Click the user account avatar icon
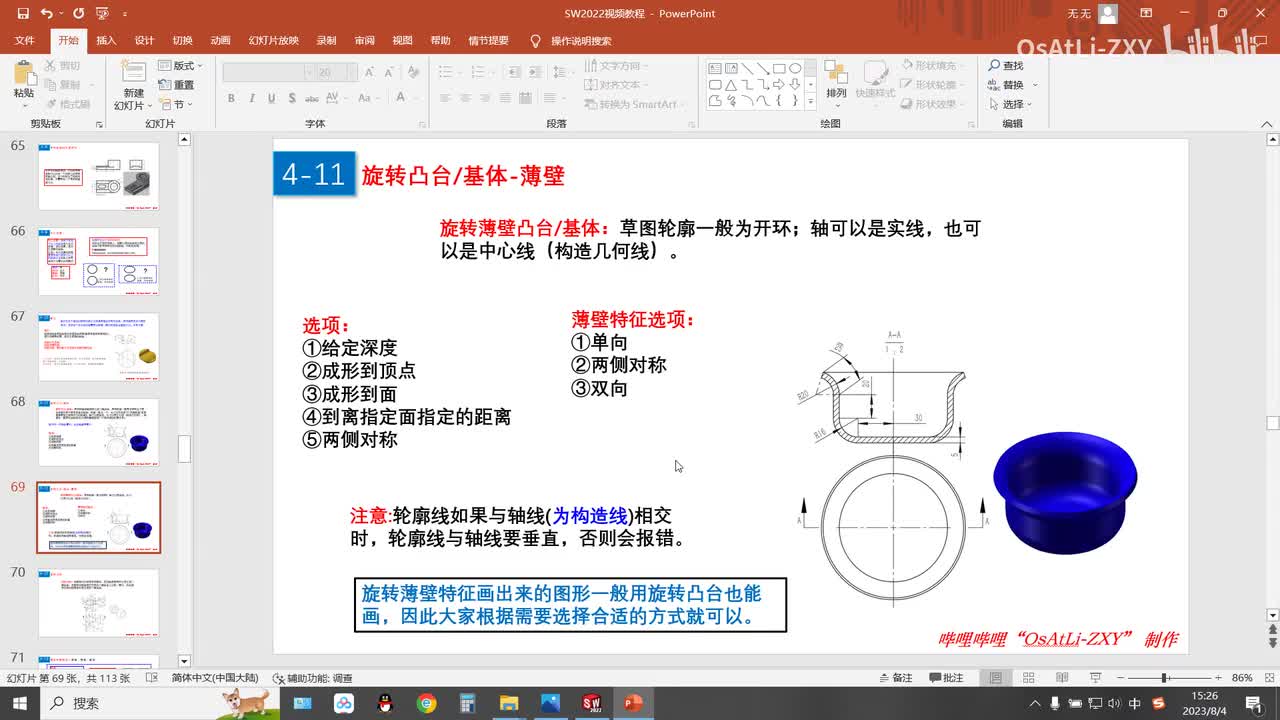Image resolution: width=1280 pixels, height=720 pixels. pyautogui.click(x=1107, y=14)
